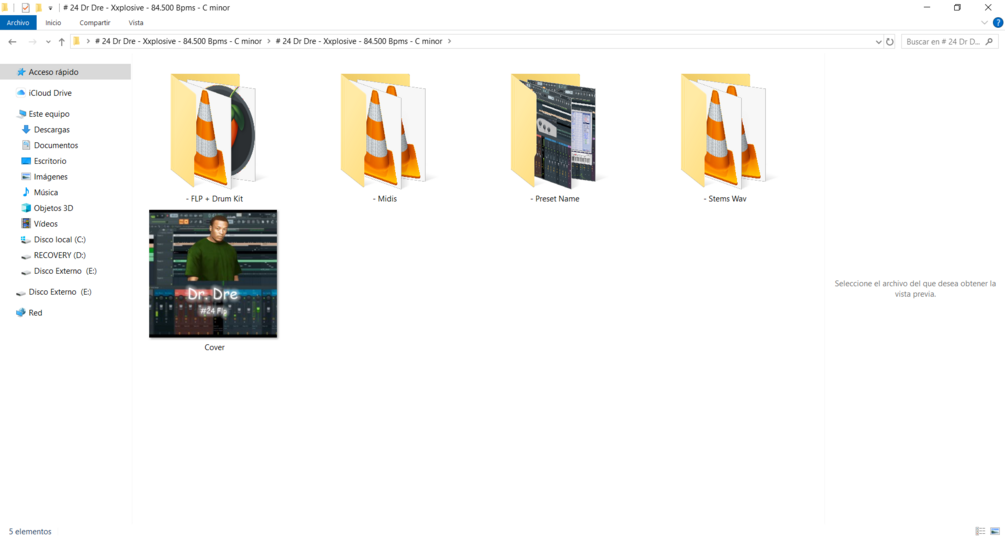Go up one folder level
The height and width of the screenshot is (539, 1005).
(x=62, y=42)
